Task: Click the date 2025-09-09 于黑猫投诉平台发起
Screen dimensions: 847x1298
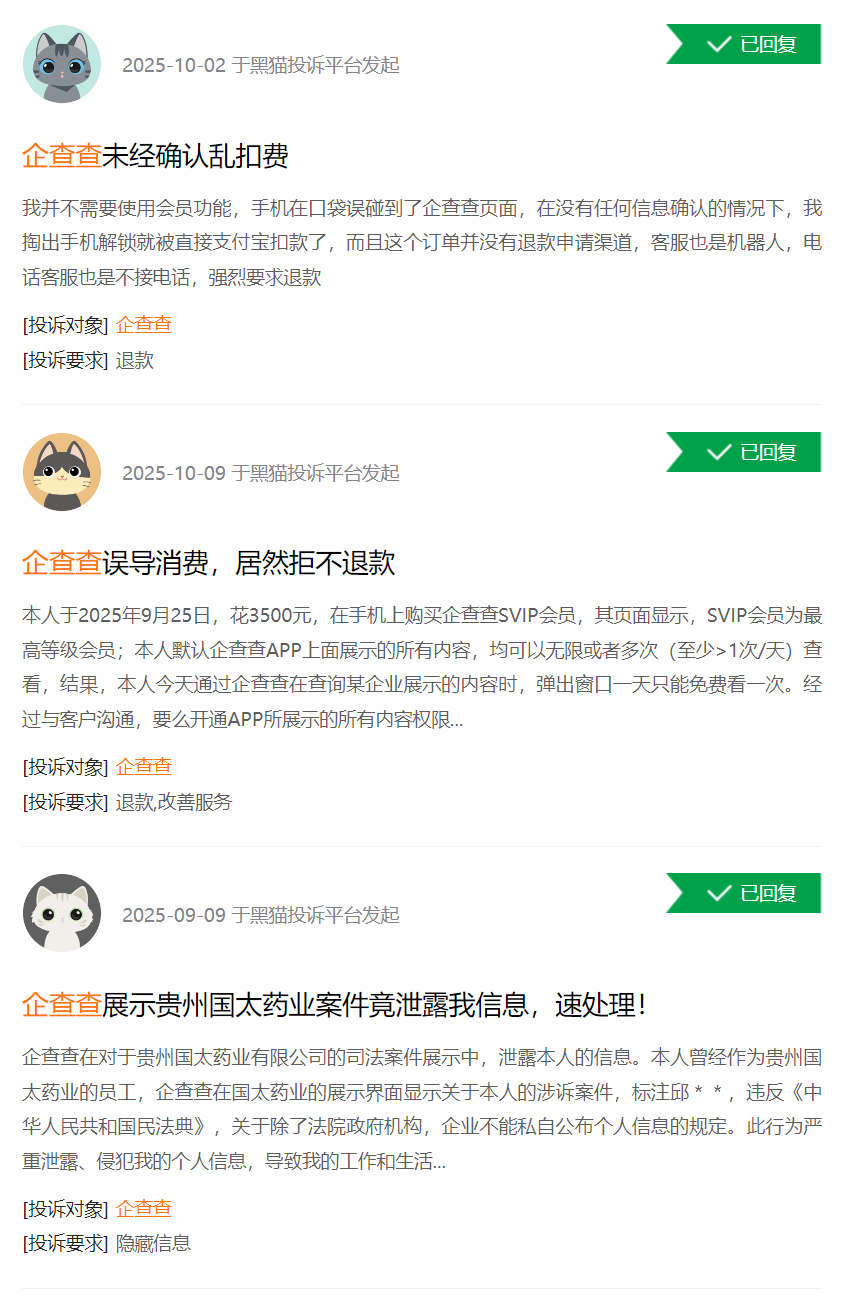Action: click(x=261, y=915)
